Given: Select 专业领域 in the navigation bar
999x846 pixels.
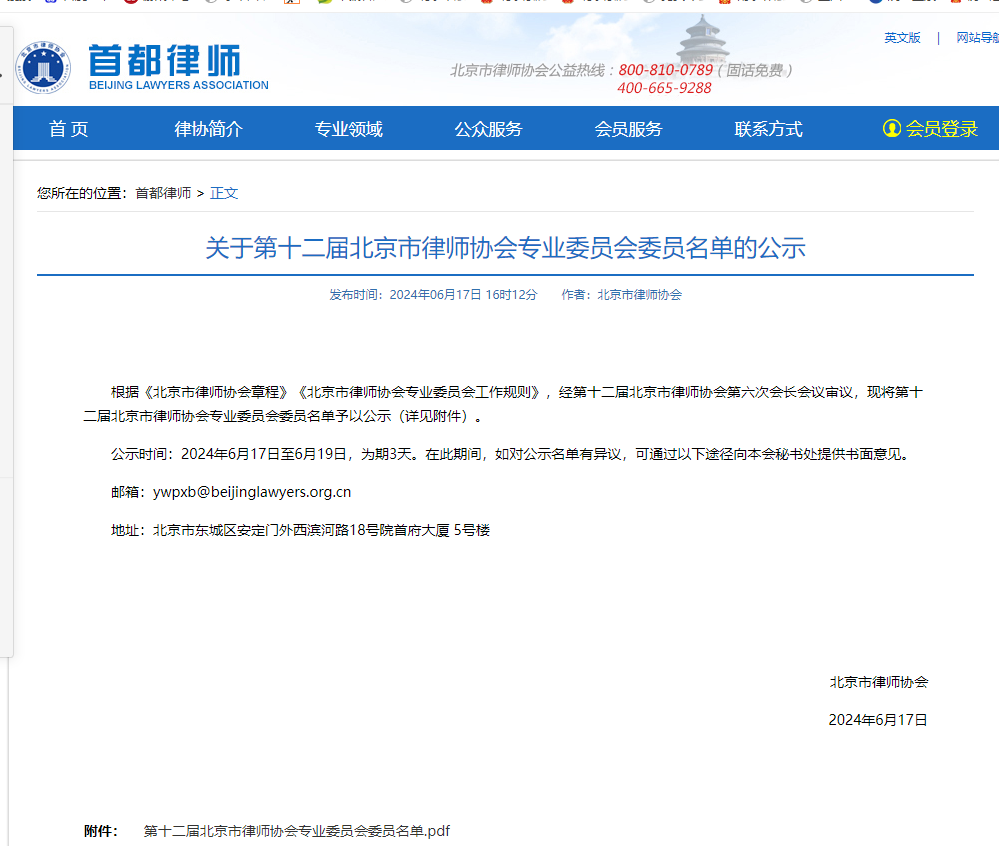Looking at the screenshot, I should click(x=348, y=129).
